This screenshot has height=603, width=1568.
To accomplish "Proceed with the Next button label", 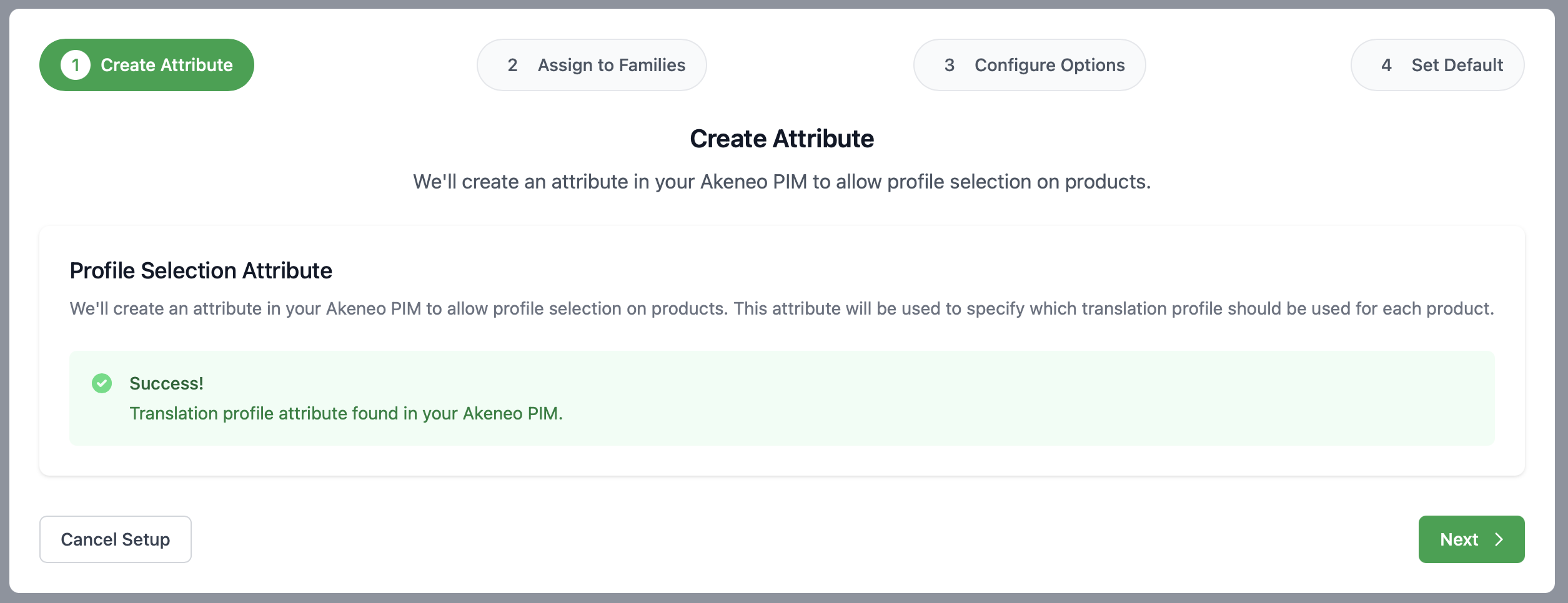I will tap(1459, 539).
